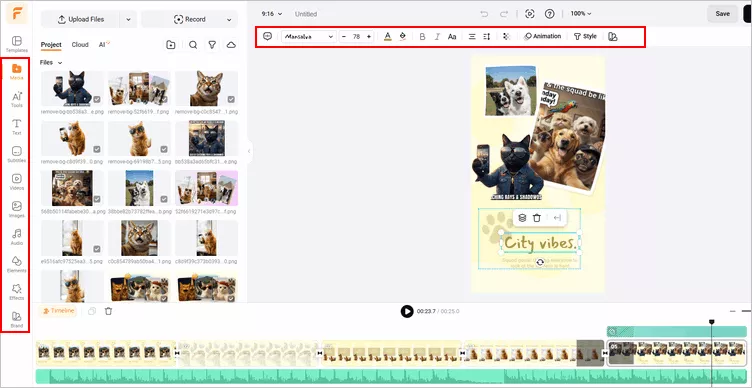Click the Timeline button
Viewport: 752px width, 388px height.
(59, 311)
